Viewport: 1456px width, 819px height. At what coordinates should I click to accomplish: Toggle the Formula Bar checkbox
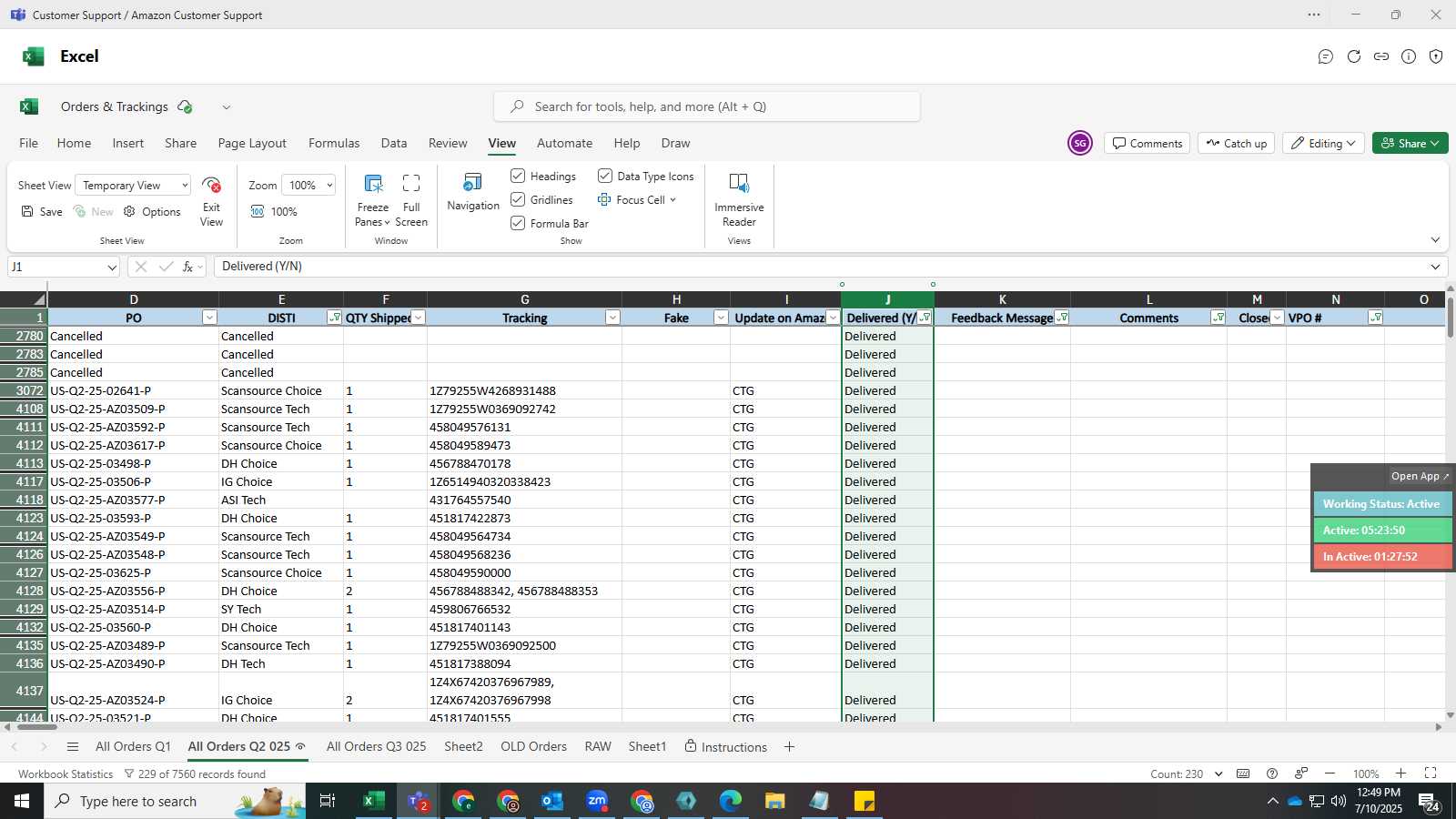(x=518, y=223)
